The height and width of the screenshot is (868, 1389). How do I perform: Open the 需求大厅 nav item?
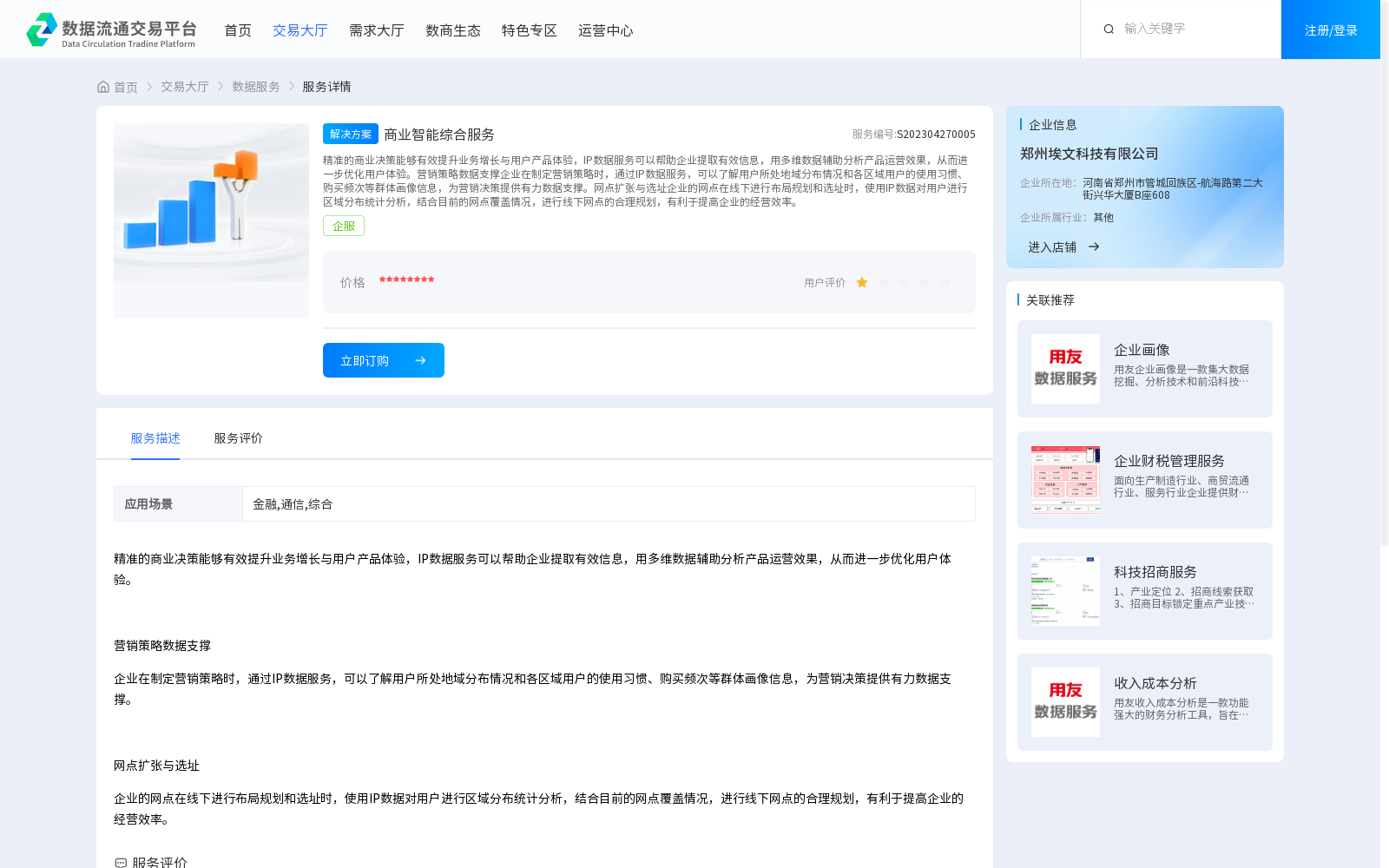click(377, 30)
